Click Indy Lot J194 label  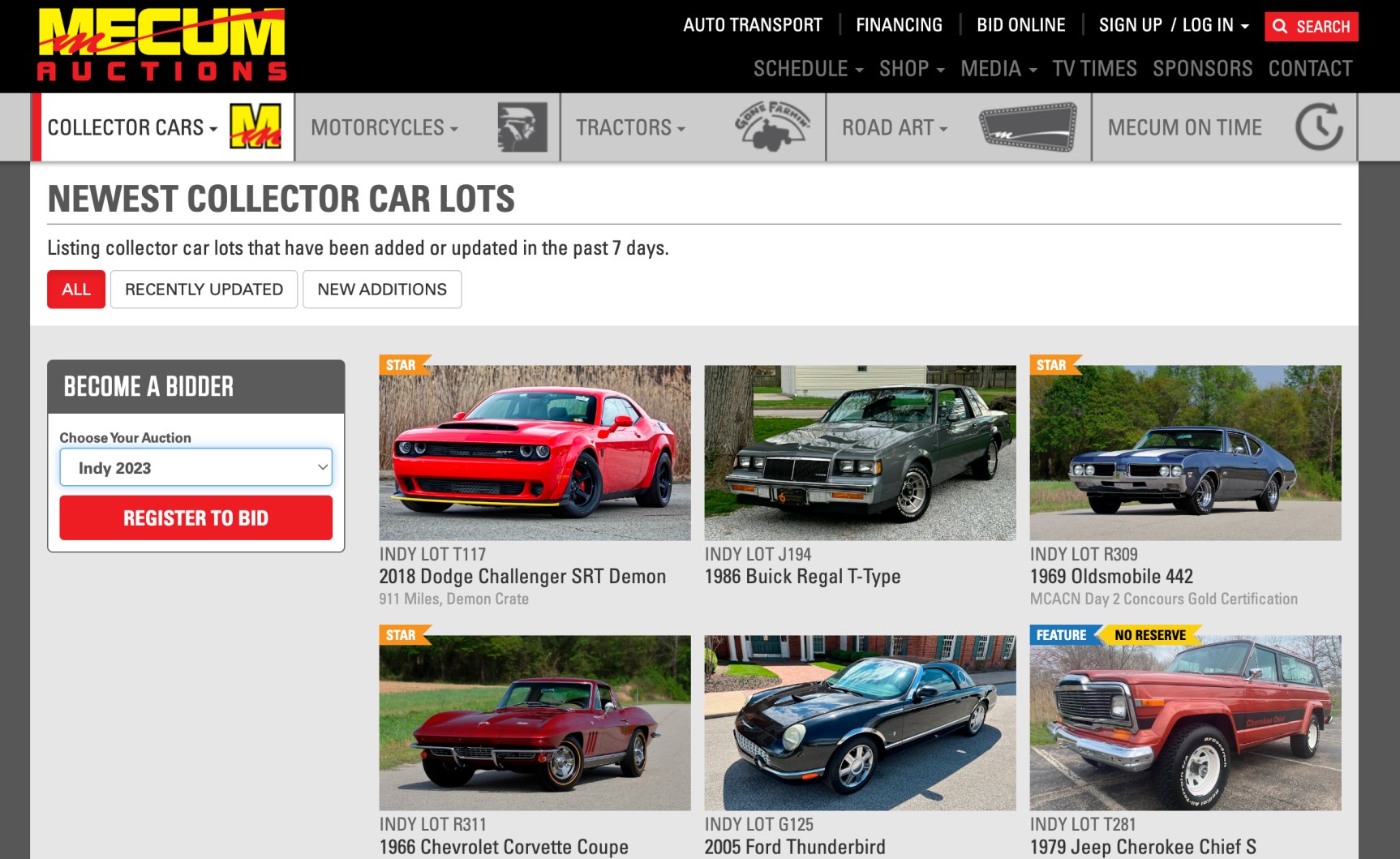758,554
